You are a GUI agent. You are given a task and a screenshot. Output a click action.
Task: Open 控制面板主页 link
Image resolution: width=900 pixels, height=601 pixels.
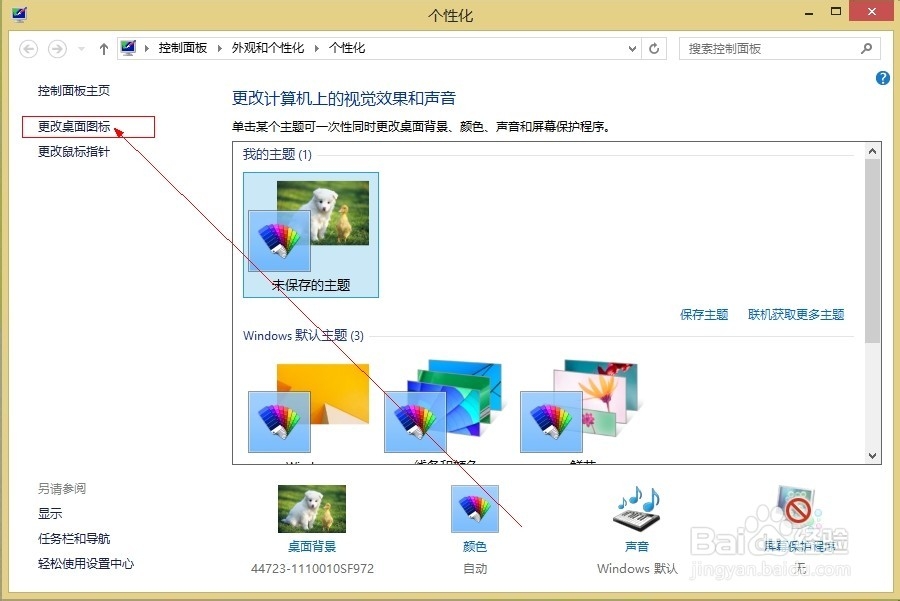pos(73,91)
